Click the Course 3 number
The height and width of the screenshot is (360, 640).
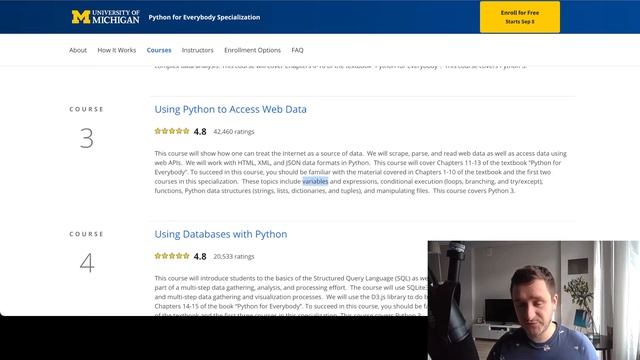point(87,138)
